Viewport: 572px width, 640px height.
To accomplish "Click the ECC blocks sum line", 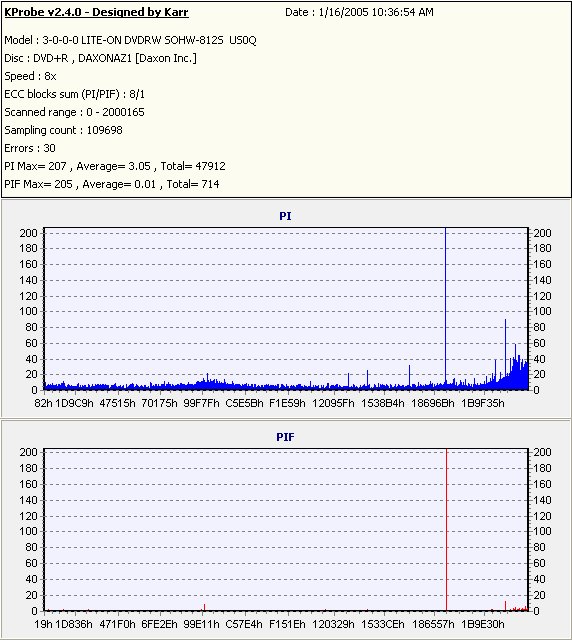I will coord(74,94).
